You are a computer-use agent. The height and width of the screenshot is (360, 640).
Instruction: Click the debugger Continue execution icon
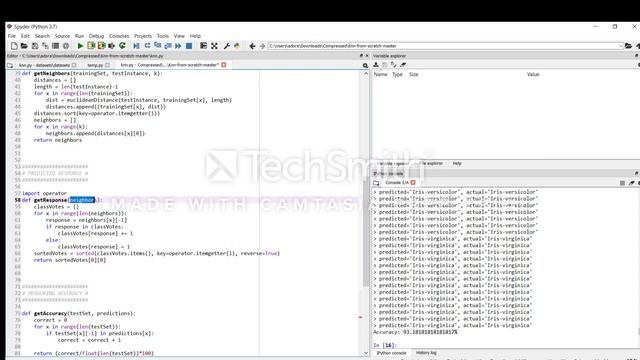178,46
